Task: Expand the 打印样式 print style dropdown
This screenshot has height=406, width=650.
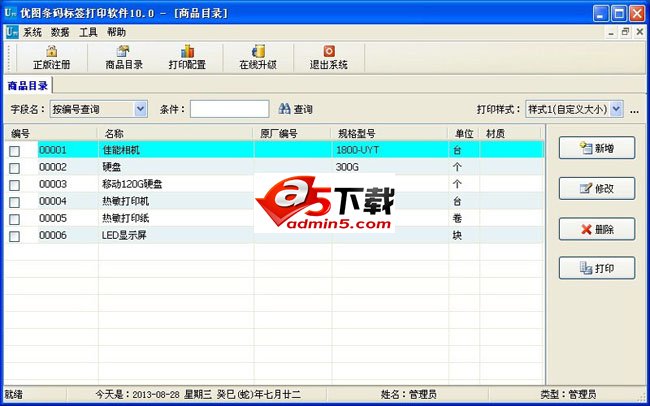Action: pos(617,109)
